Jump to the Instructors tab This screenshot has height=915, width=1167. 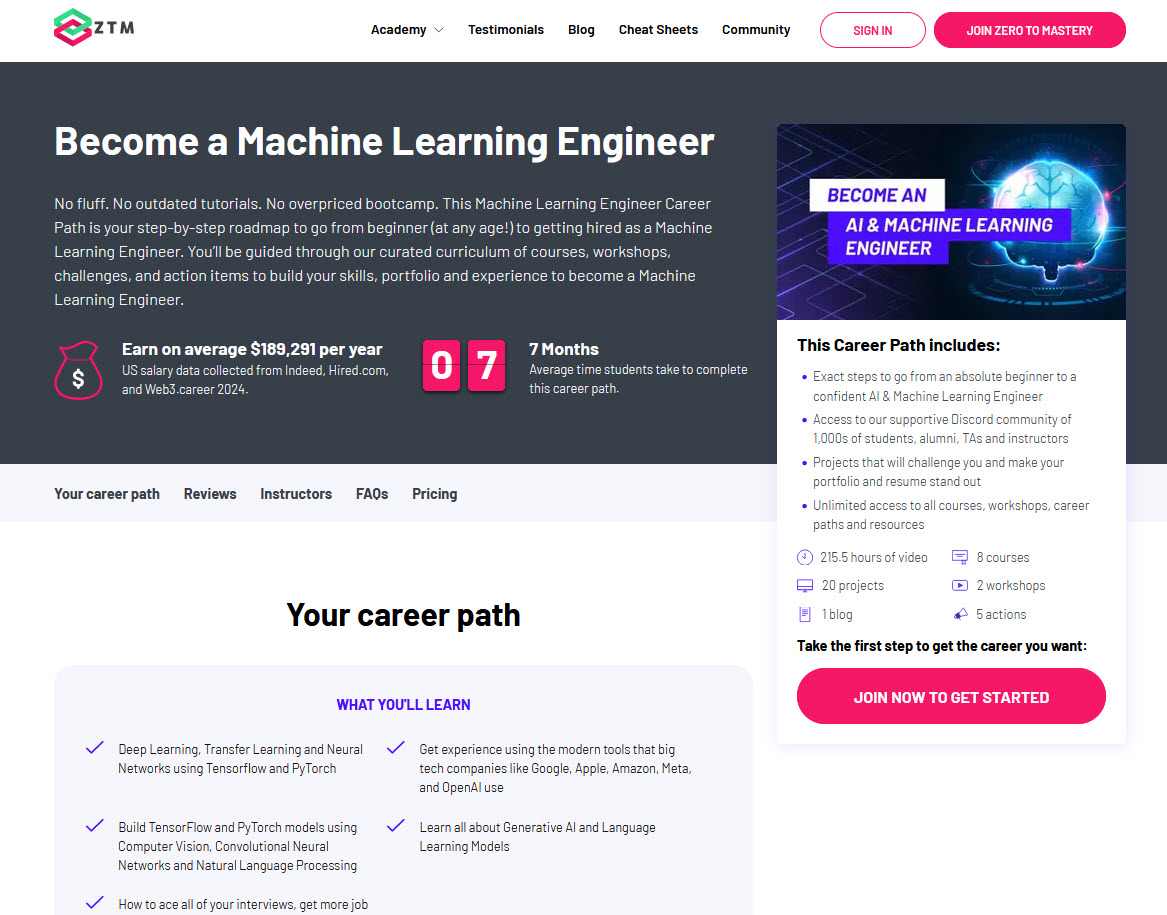(296, 494)
